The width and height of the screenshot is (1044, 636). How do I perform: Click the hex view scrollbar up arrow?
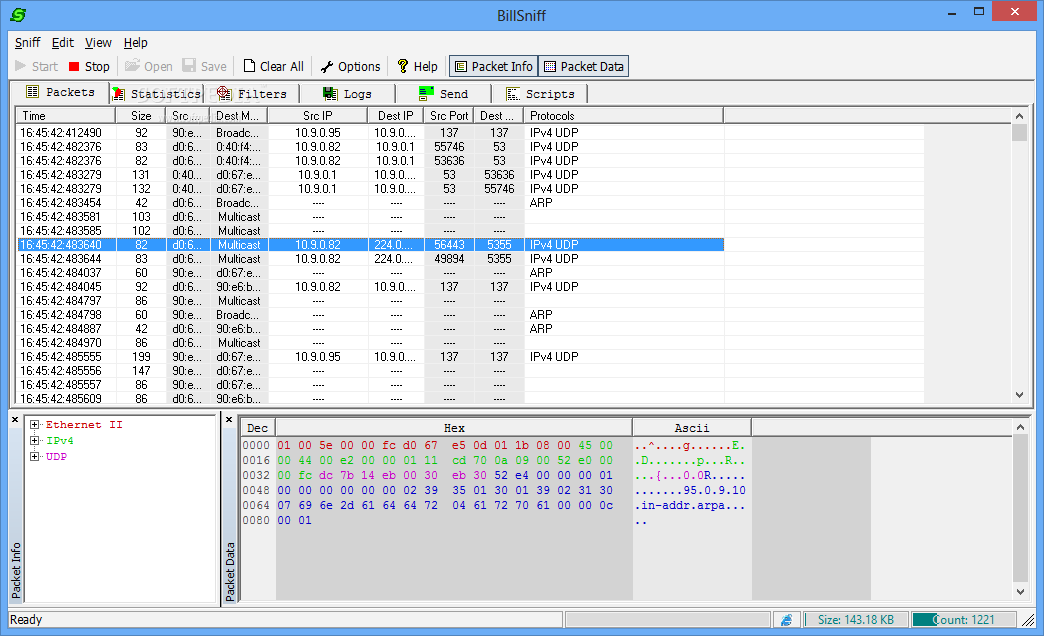[1020, 427]
